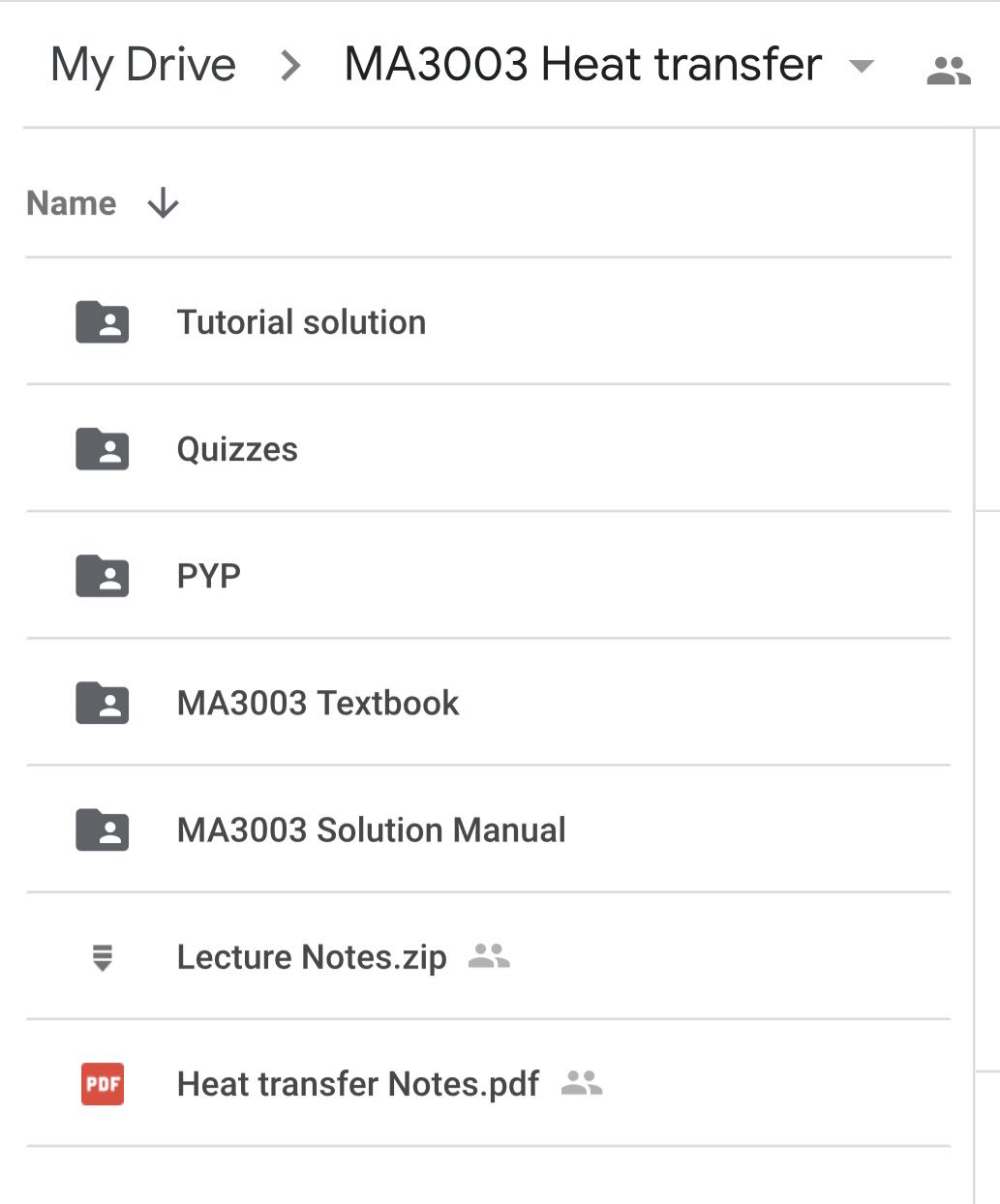Select the Tutorial solution row by its name

coord(301,321)
